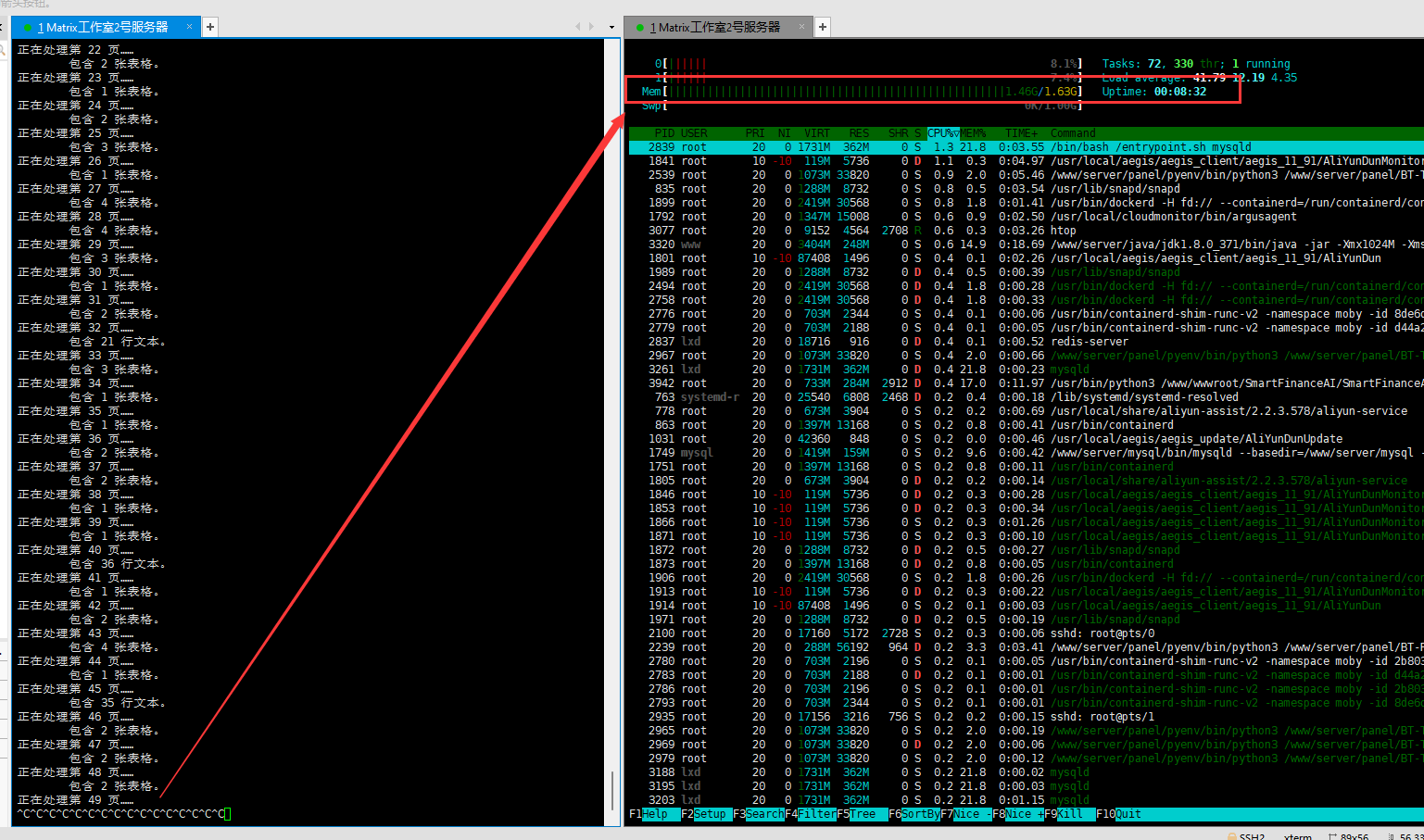This screenshot has width=1424, height=840.
Task: Close the right pane Matrix工作室2号服务器 tab
Action: pyautogui.click(x=802, y=27)
